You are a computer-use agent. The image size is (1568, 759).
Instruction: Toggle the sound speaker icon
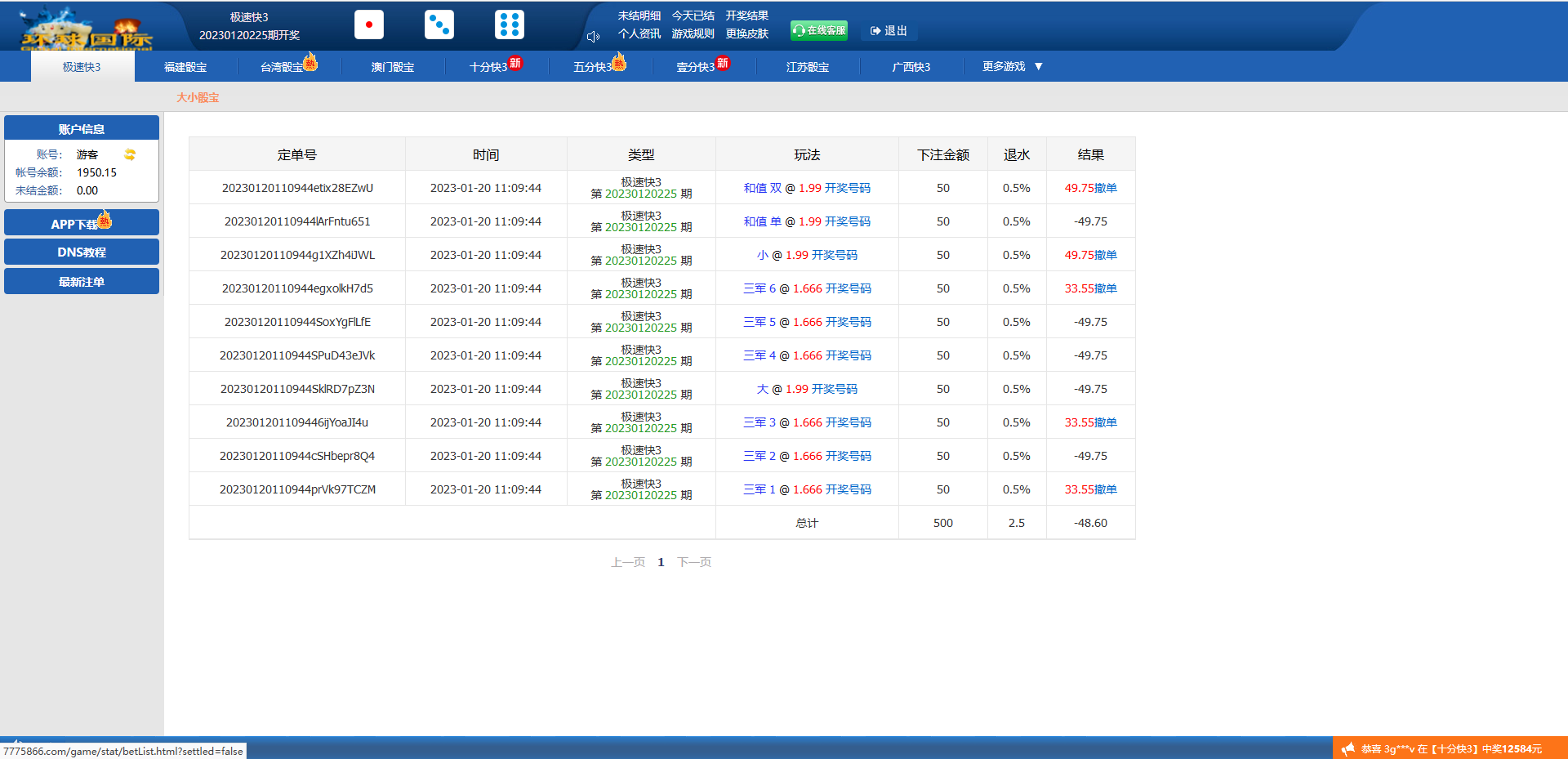[x=594, y=36]
